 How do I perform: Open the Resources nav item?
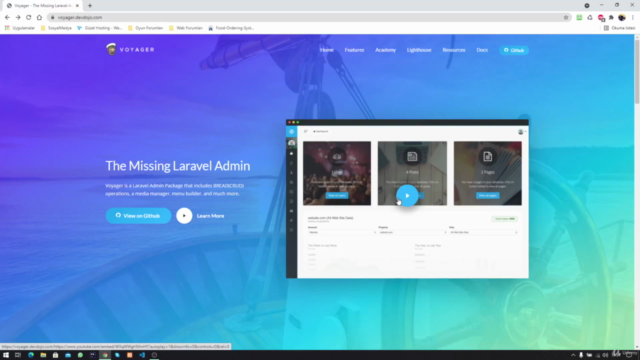[453, 50]
